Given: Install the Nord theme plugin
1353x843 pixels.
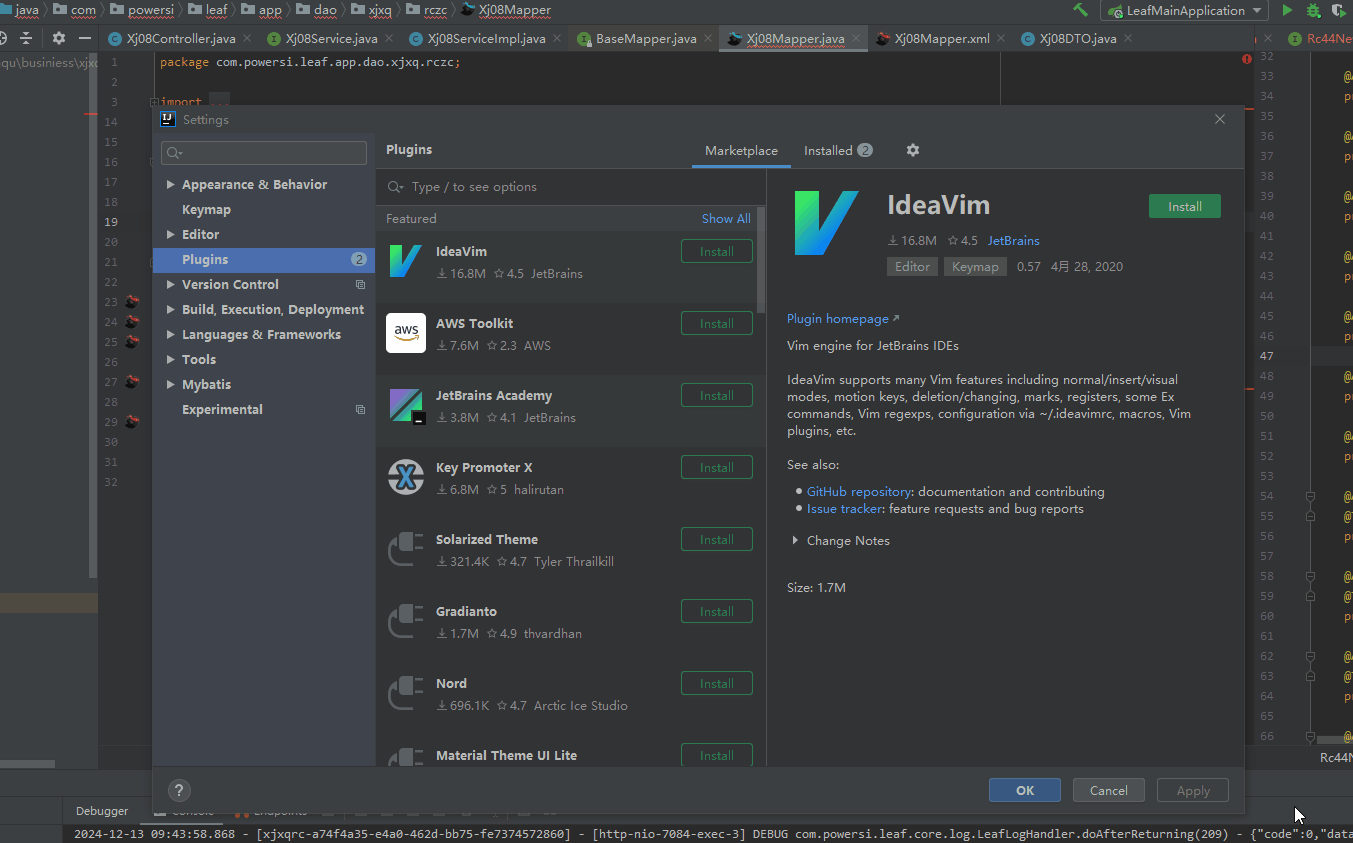Looking at the screenshot, I should point(717,684).
